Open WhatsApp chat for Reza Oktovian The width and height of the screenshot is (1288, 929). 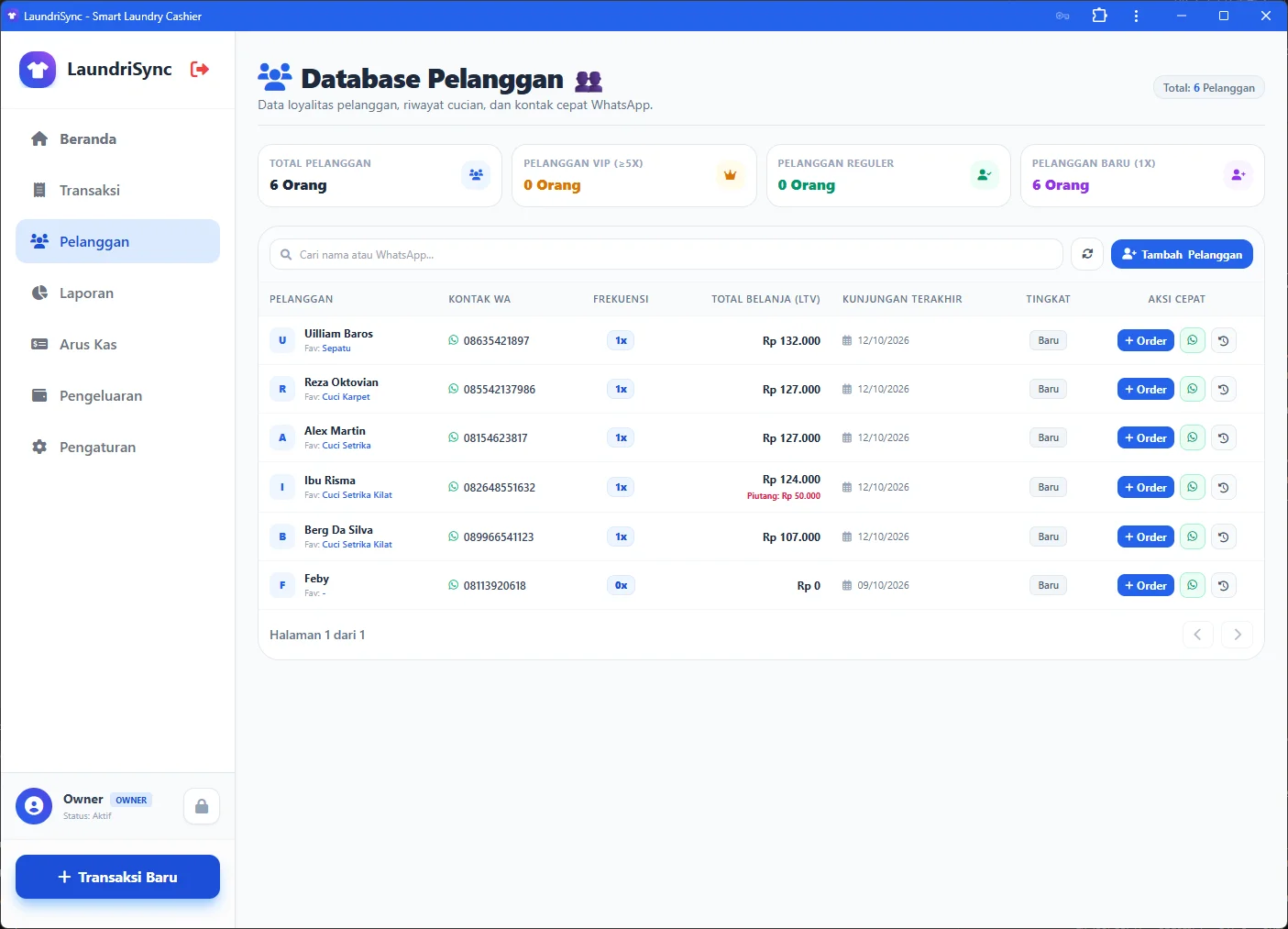click(1193, 389)
